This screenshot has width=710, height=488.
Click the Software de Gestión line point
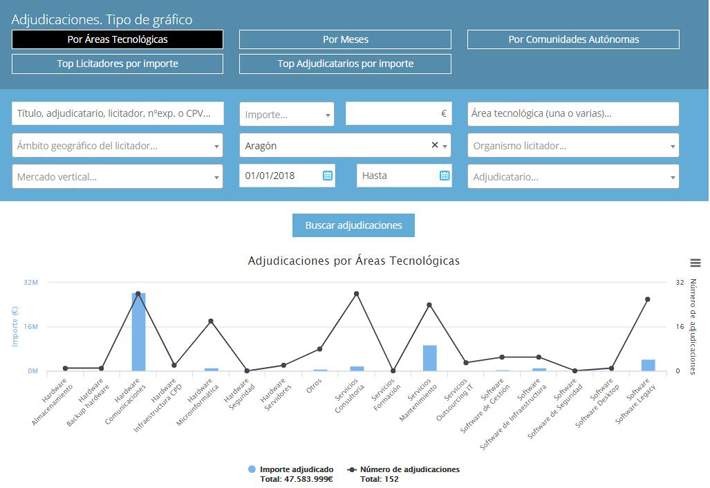click(502, 357)
